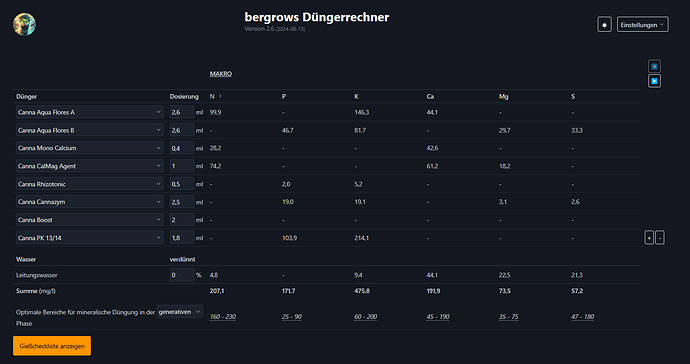Click the Mg sum value 73,5

click(505, 291)
